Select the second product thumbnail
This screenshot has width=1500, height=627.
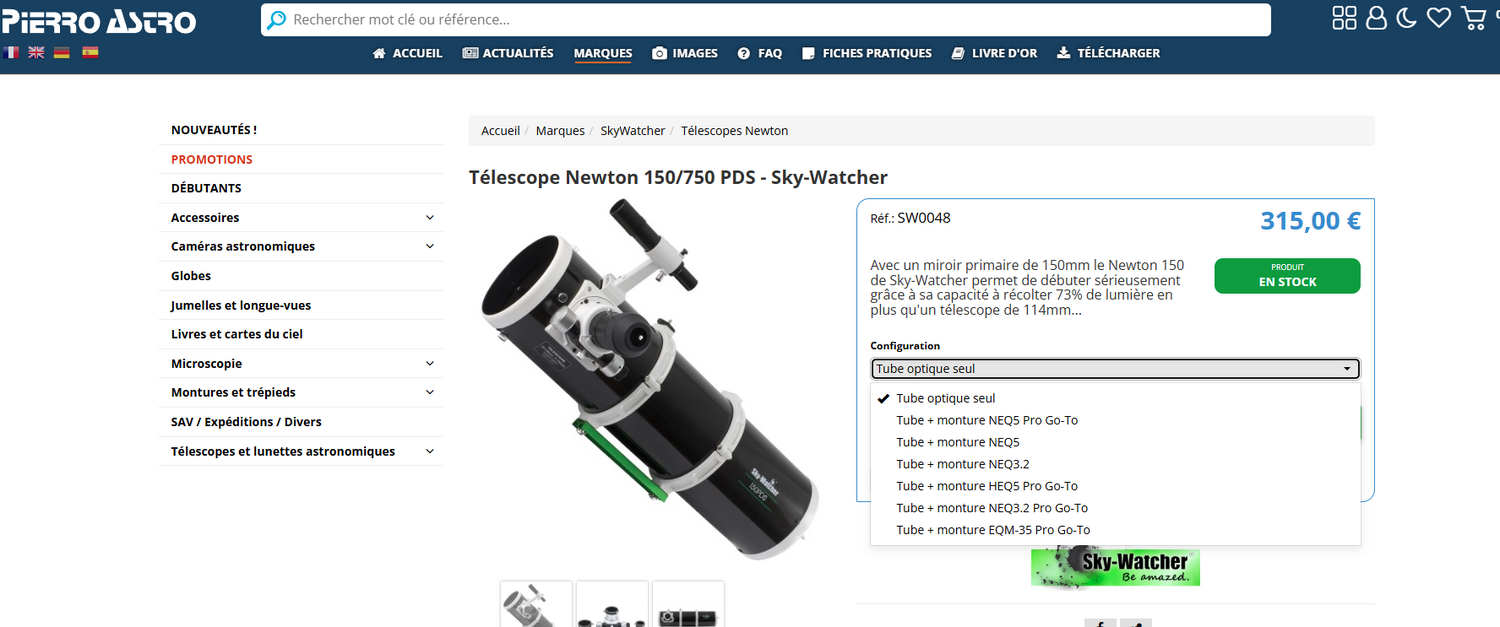pyautogui.click(x=612, y=604)
